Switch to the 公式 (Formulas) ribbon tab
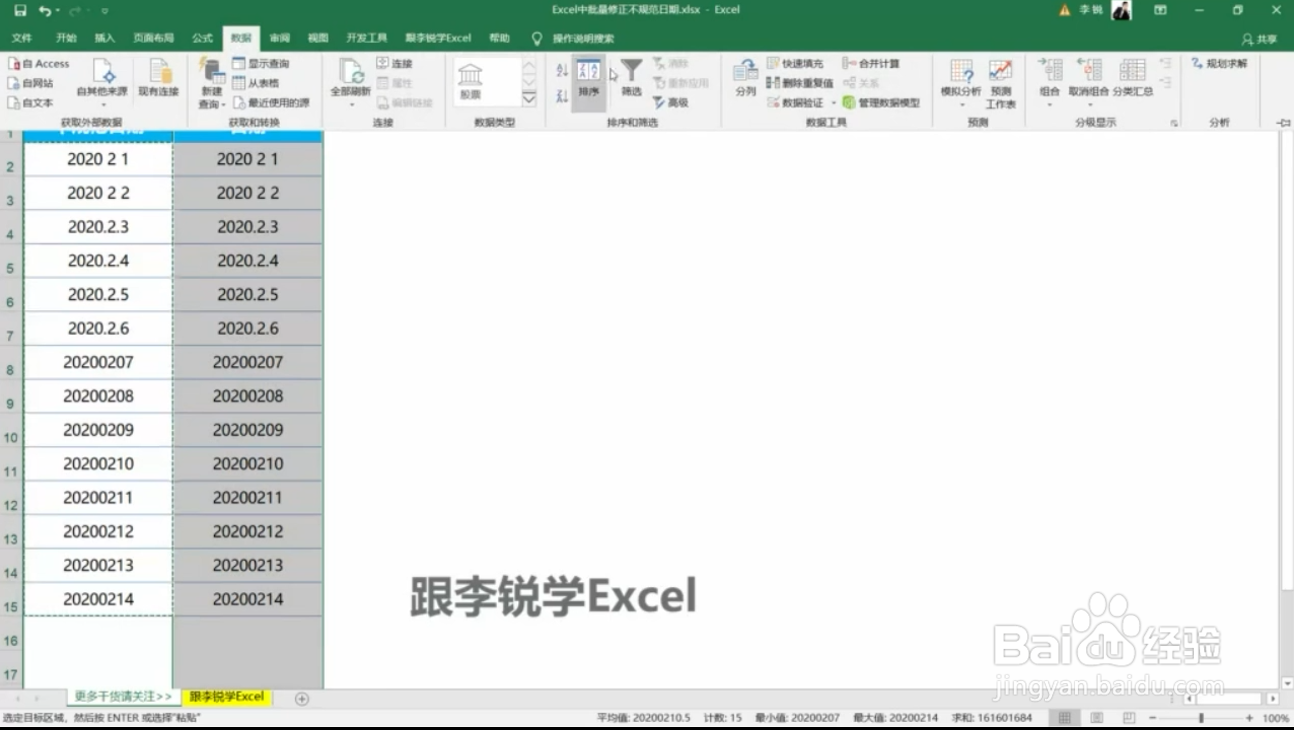The height and width of the screenshot is (730, 1294). 203,38
